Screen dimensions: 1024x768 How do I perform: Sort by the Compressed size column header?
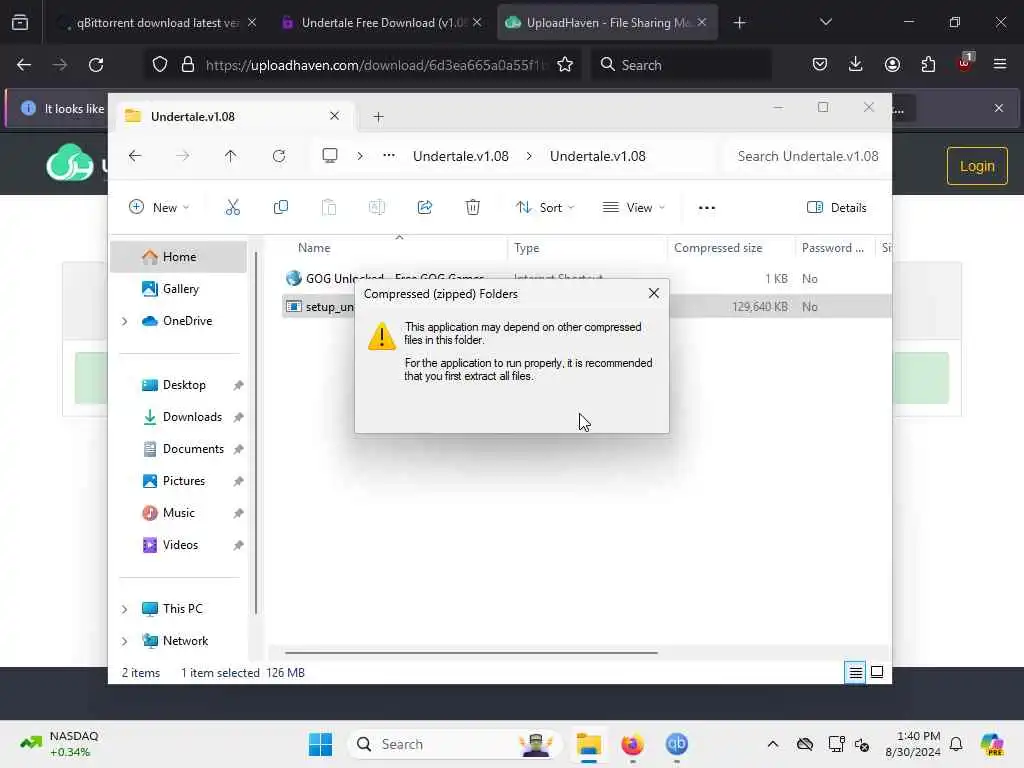coord(718,248)
